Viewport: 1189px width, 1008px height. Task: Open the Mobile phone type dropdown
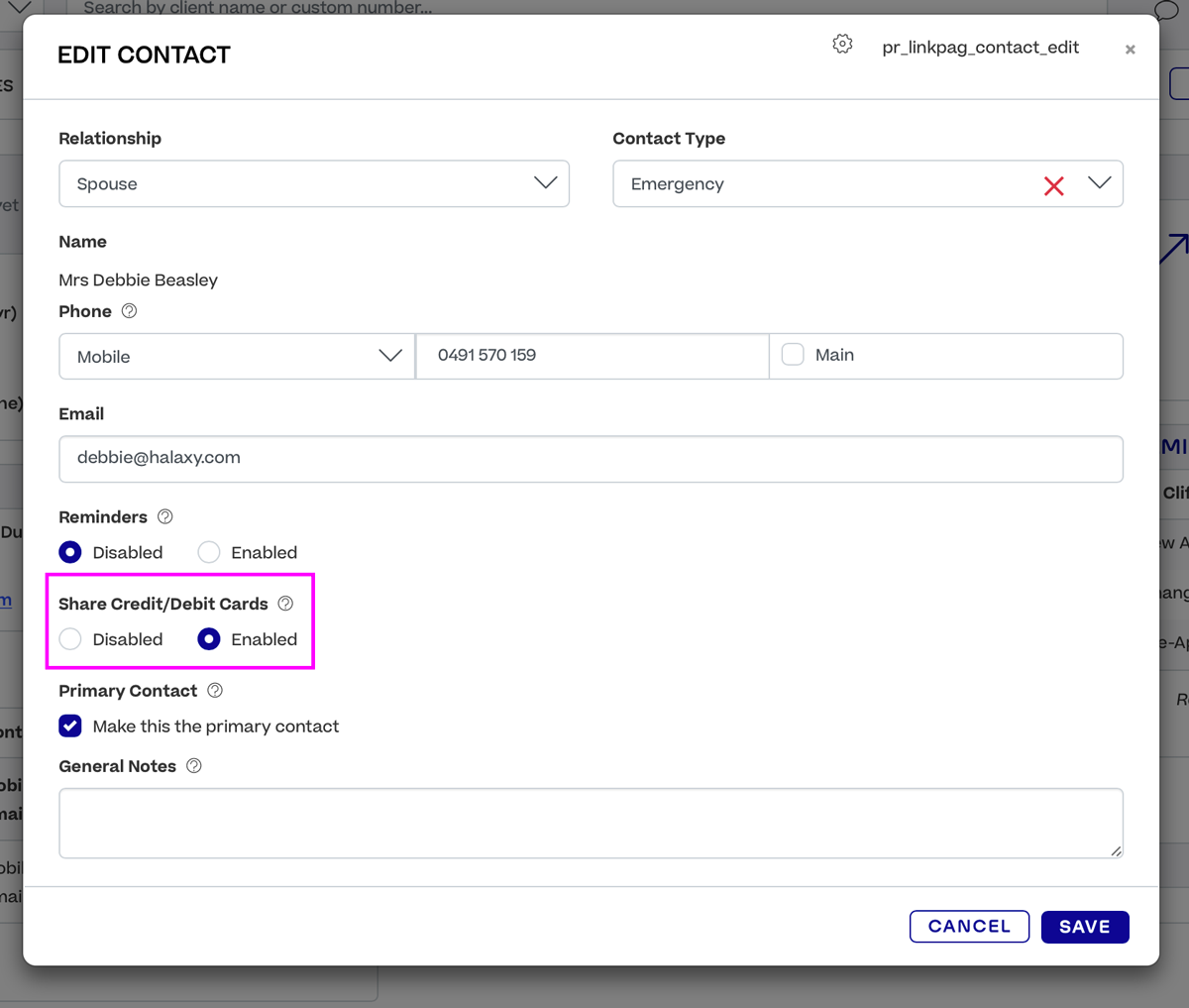[237, 356]
